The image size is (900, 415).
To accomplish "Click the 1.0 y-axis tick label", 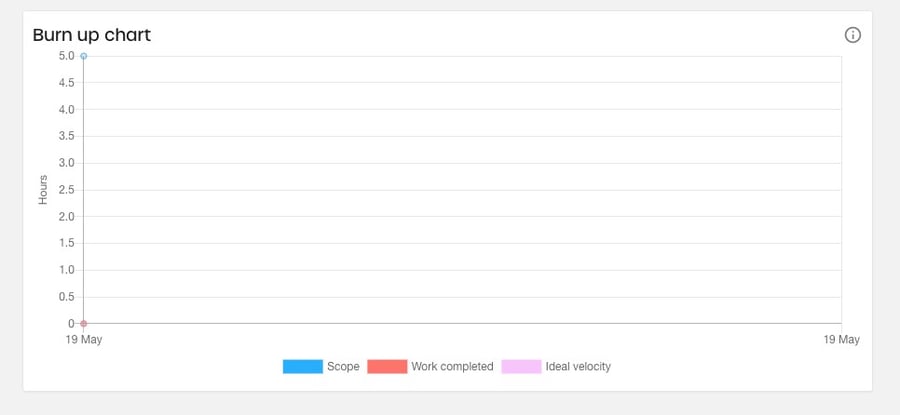I will click(x=67, y=270).
